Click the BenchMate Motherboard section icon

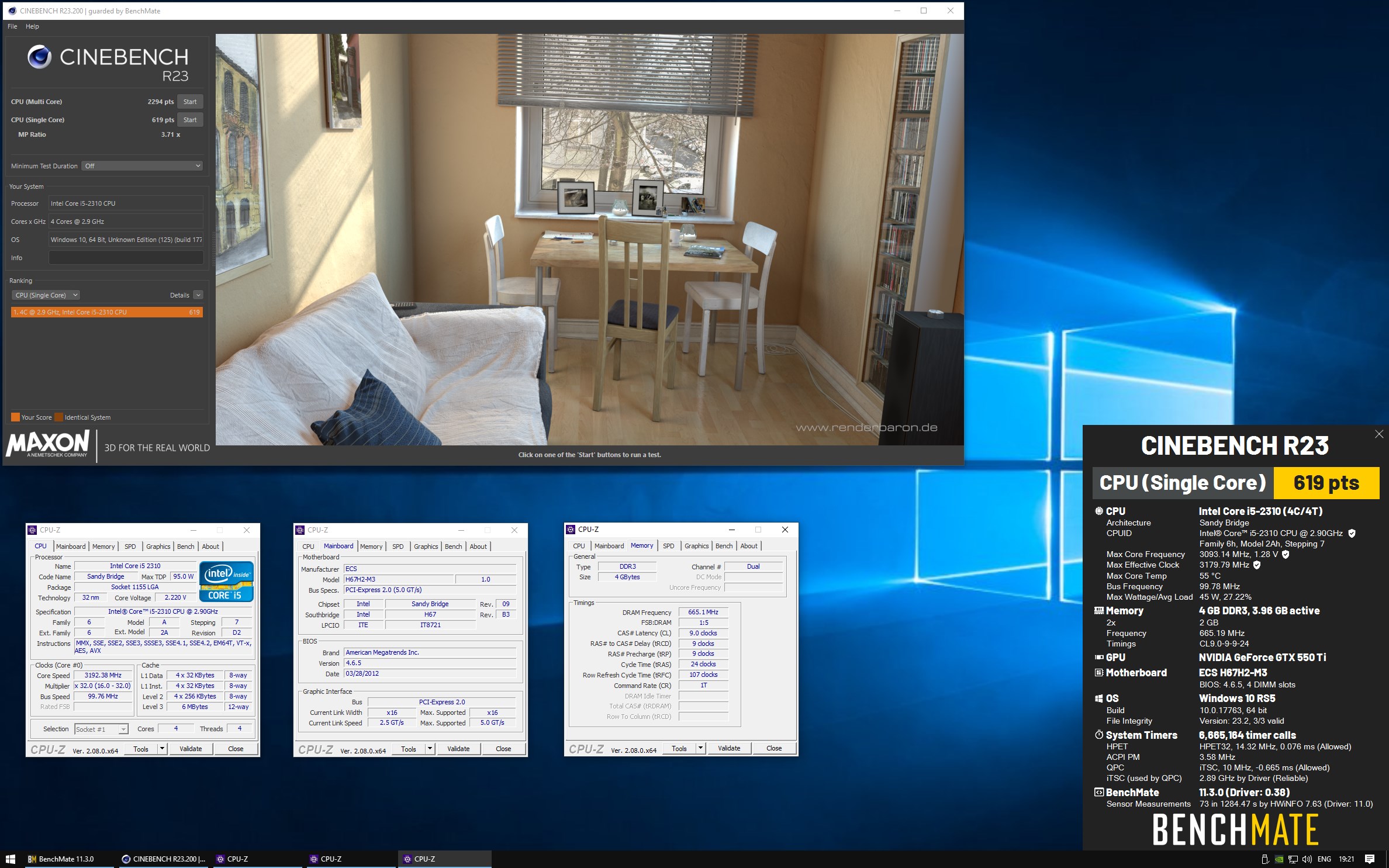(x=1099, y=673)
